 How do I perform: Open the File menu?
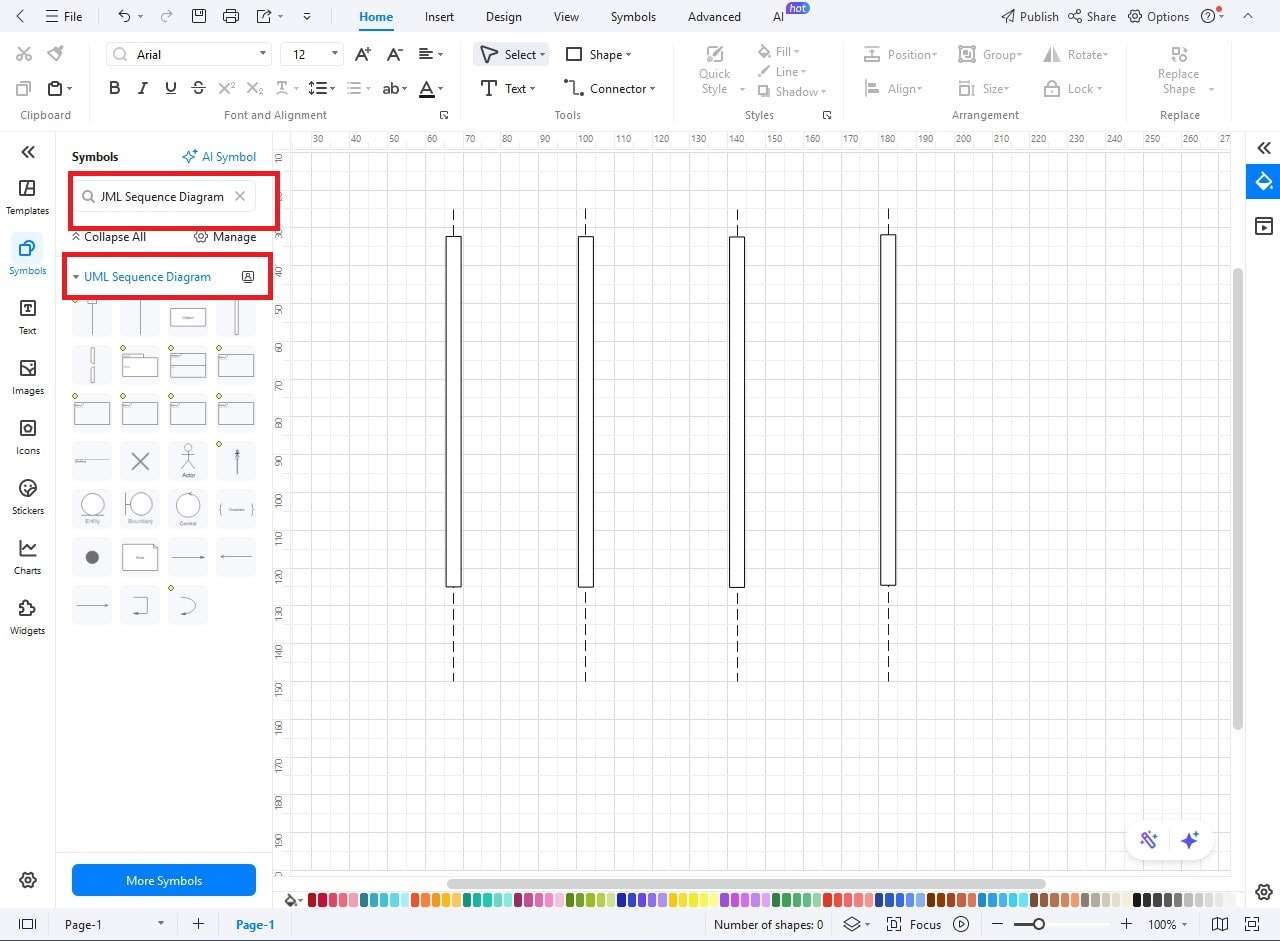click(x=65, y=16)
